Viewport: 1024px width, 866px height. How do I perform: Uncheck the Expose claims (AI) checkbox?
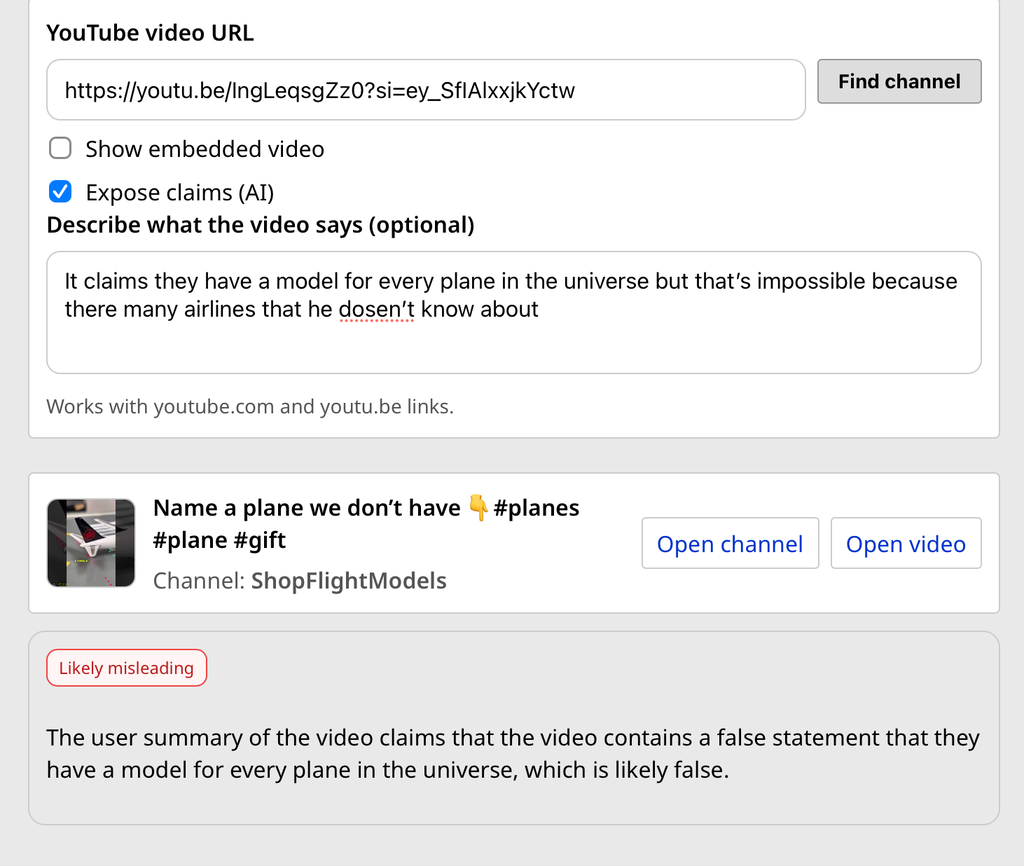click(x=61, y=192)
